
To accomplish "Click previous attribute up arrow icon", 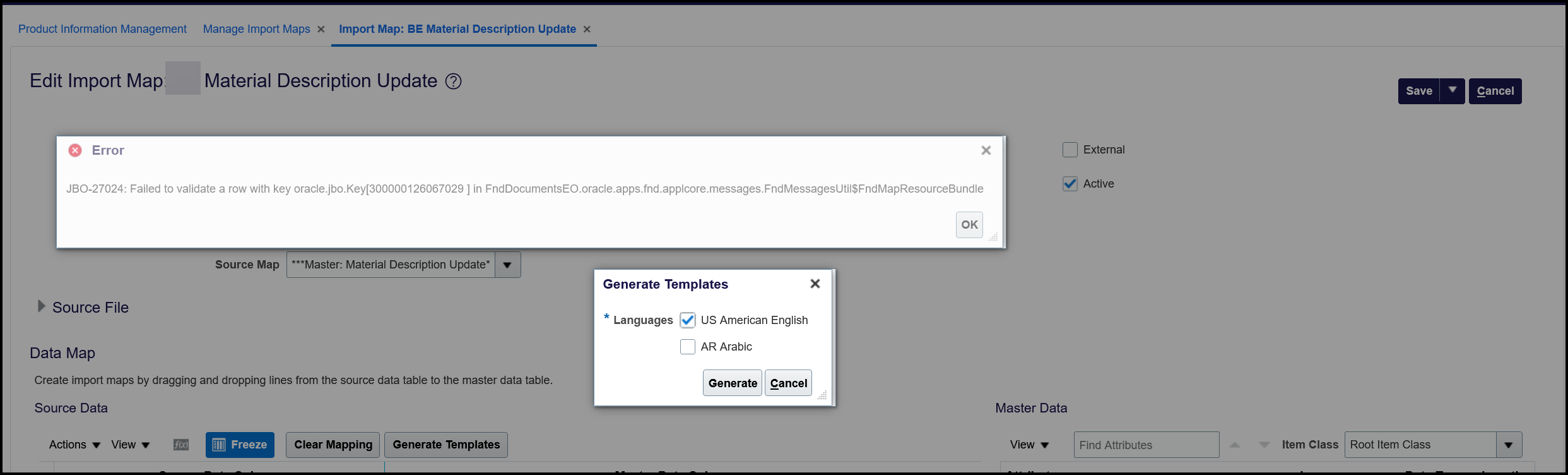I will click(1235, 445).
